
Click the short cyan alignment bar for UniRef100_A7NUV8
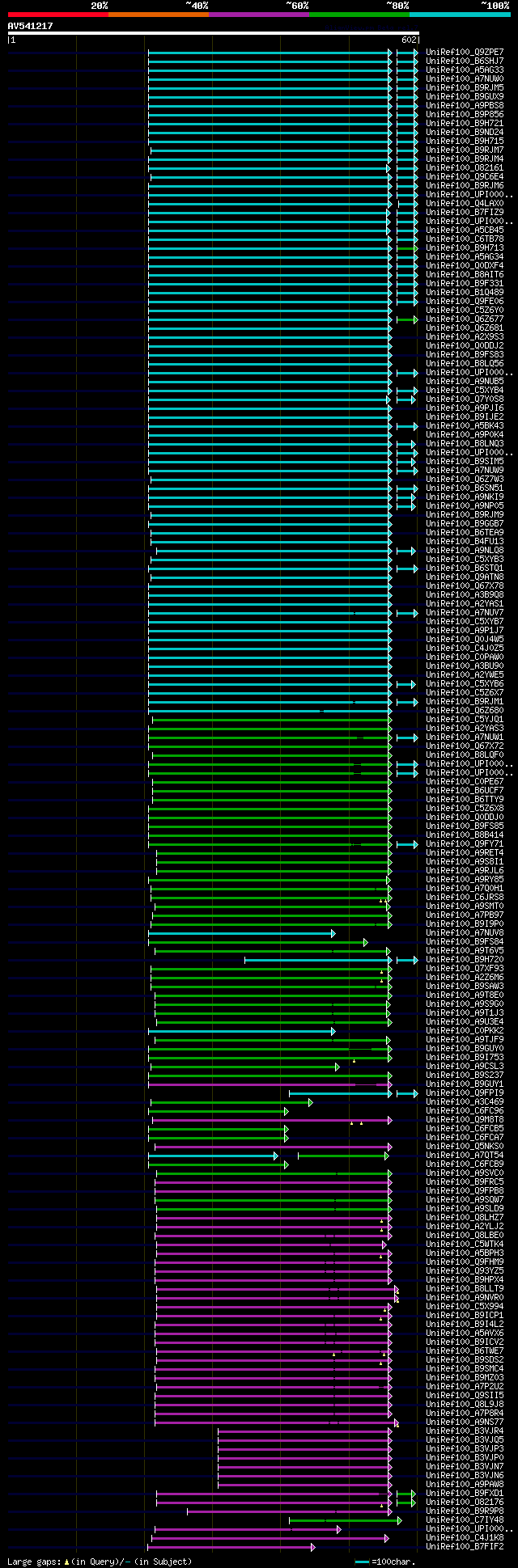pos(241,933)
